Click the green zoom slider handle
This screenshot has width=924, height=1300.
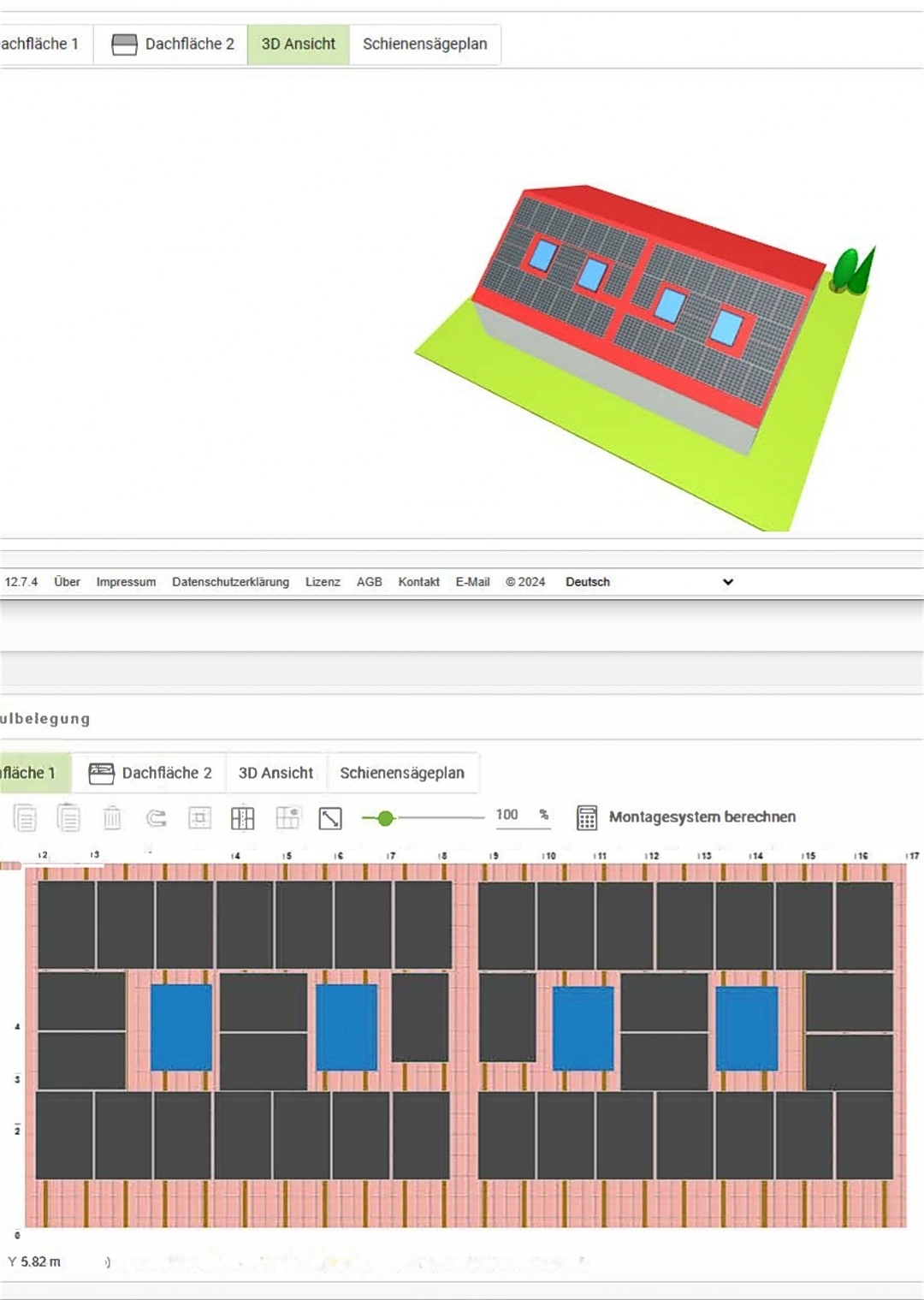(386, 818)
